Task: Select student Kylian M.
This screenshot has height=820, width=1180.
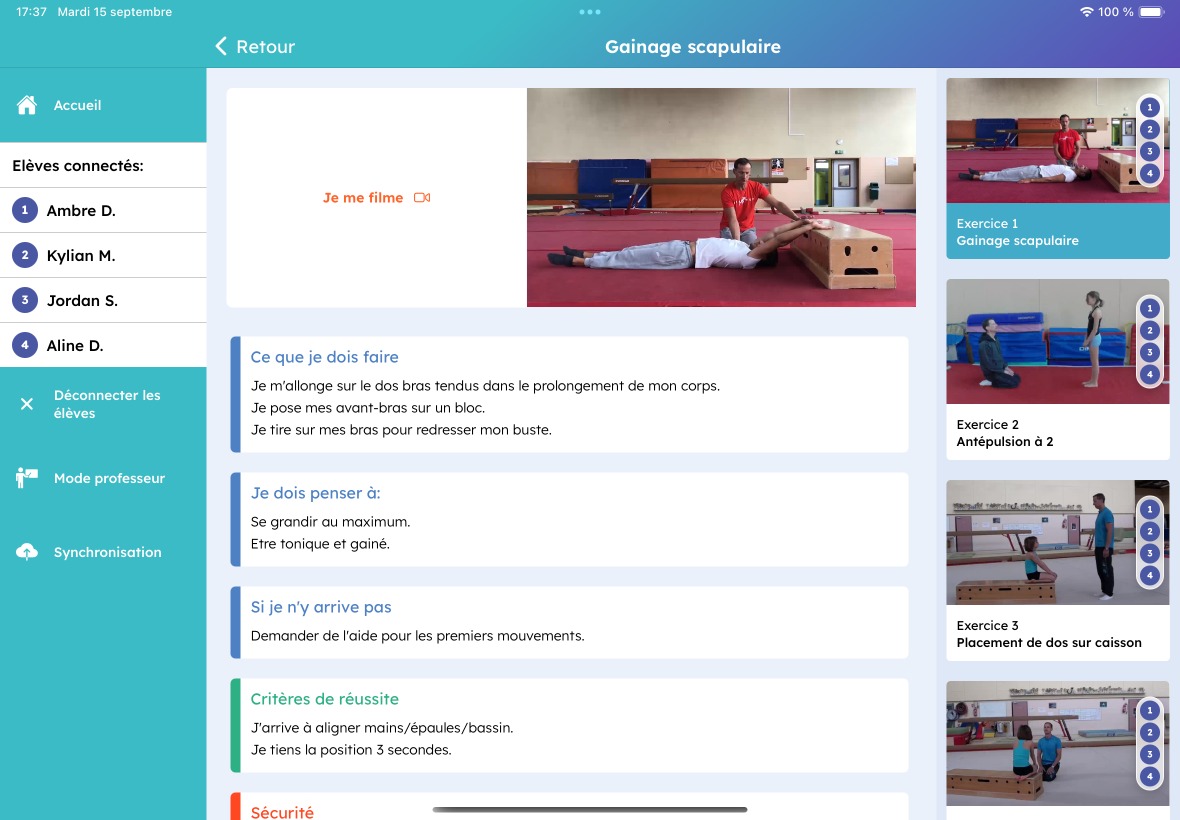Action: tap(103, 255)
